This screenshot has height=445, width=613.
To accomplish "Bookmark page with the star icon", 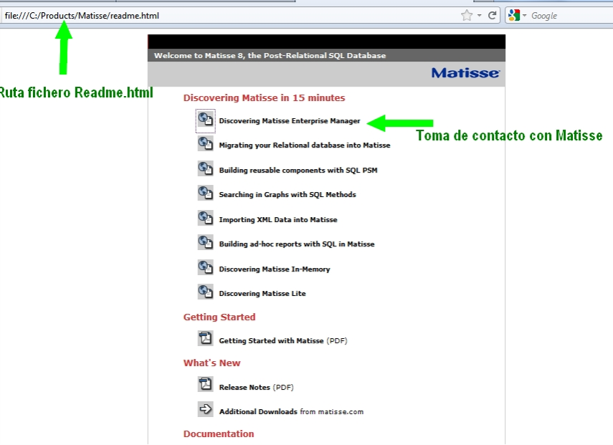I will pyautogui.click(x=467, y=16).
